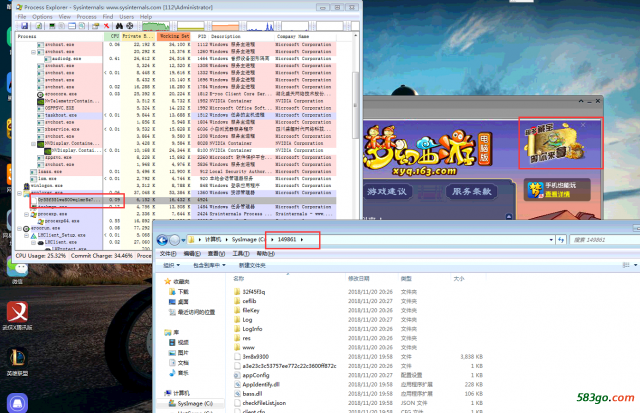Viewport: 640px width, 413px height.
Task: Click the 服务条款 button in game launcher
Action: pos(471,191)
